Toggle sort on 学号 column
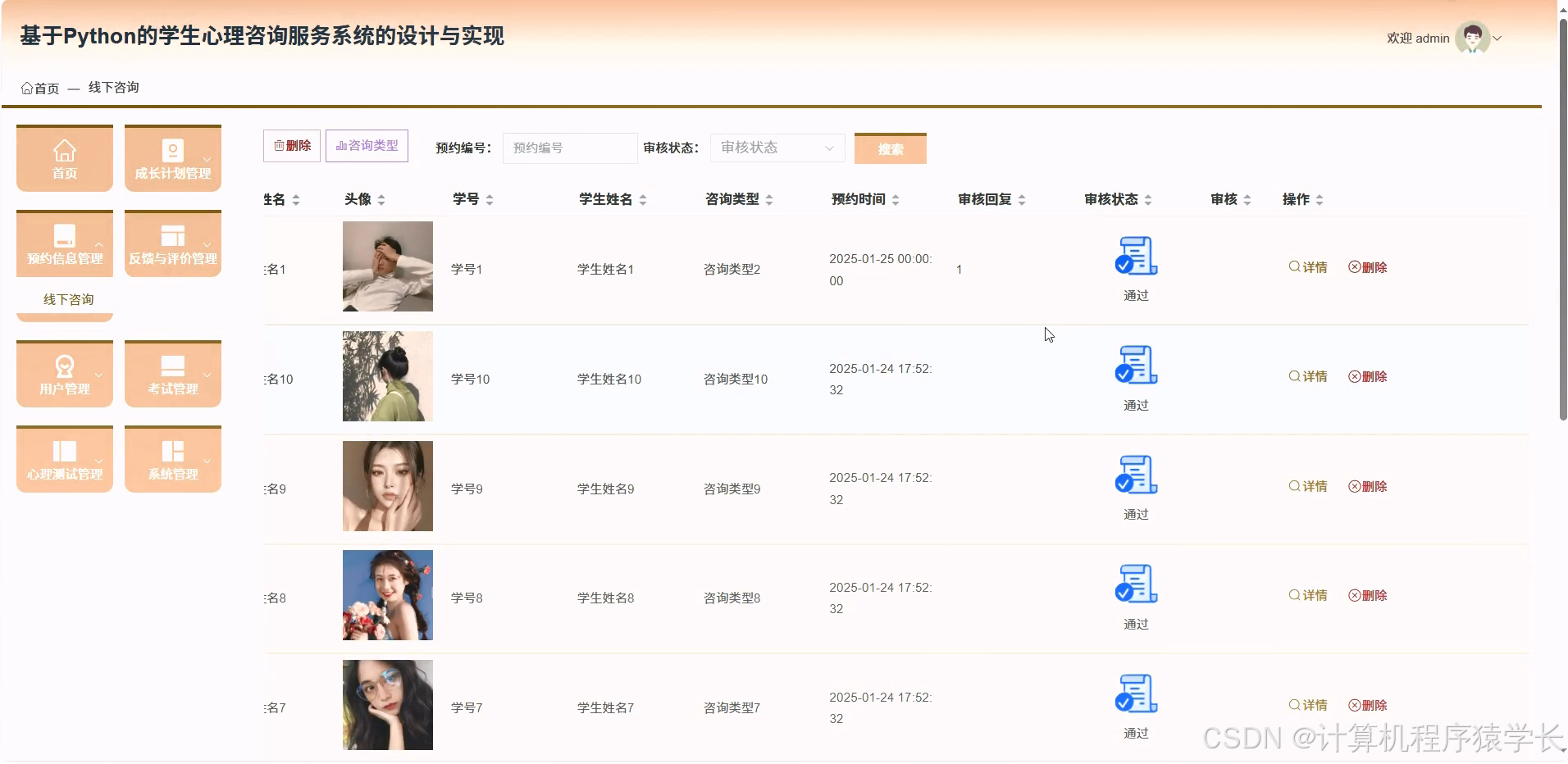Screen dimensions: 1568x764 490,198
